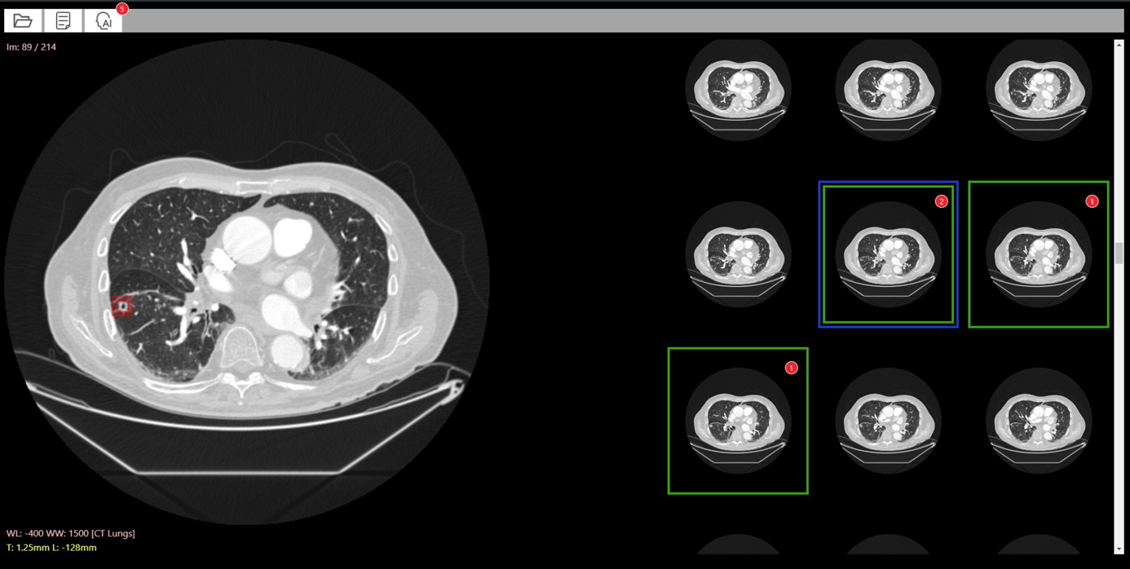Click the main CT slice image viewer
The height and width of the screenshot is (569, 1130).
tap(246, 284)
